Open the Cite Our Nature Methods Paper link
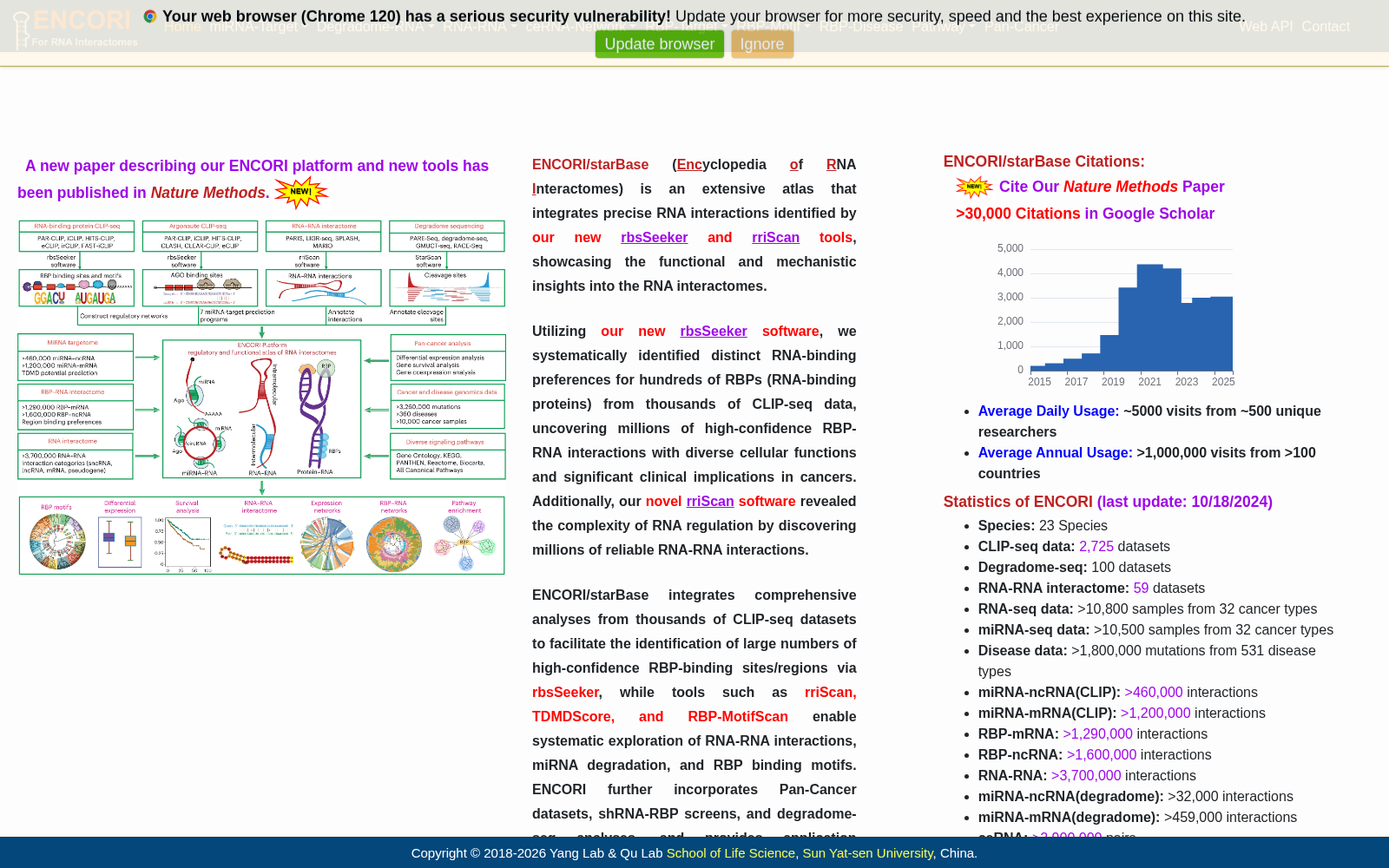Screen dimensions: 1389x868 pos(1112,187)
